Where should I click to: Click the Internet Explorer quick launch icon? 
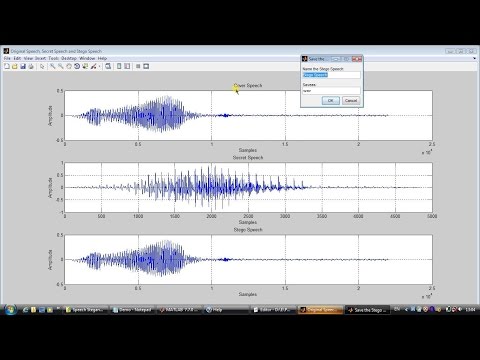click(x=25, y=310)
